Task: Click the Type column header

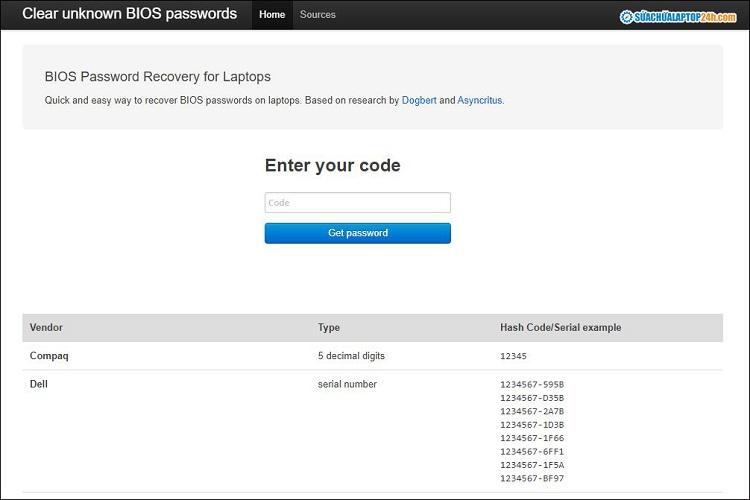Action: (x=329, y=328)
